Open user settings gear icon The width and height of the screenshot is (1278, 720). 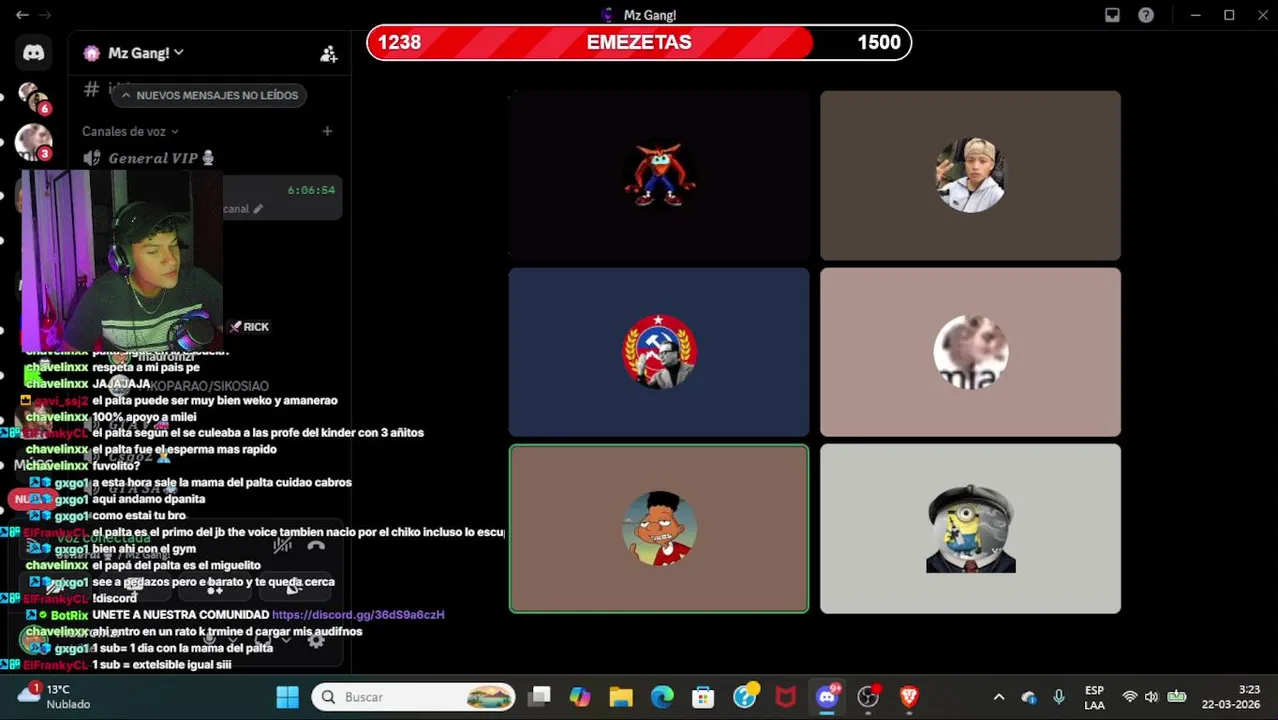316,641
